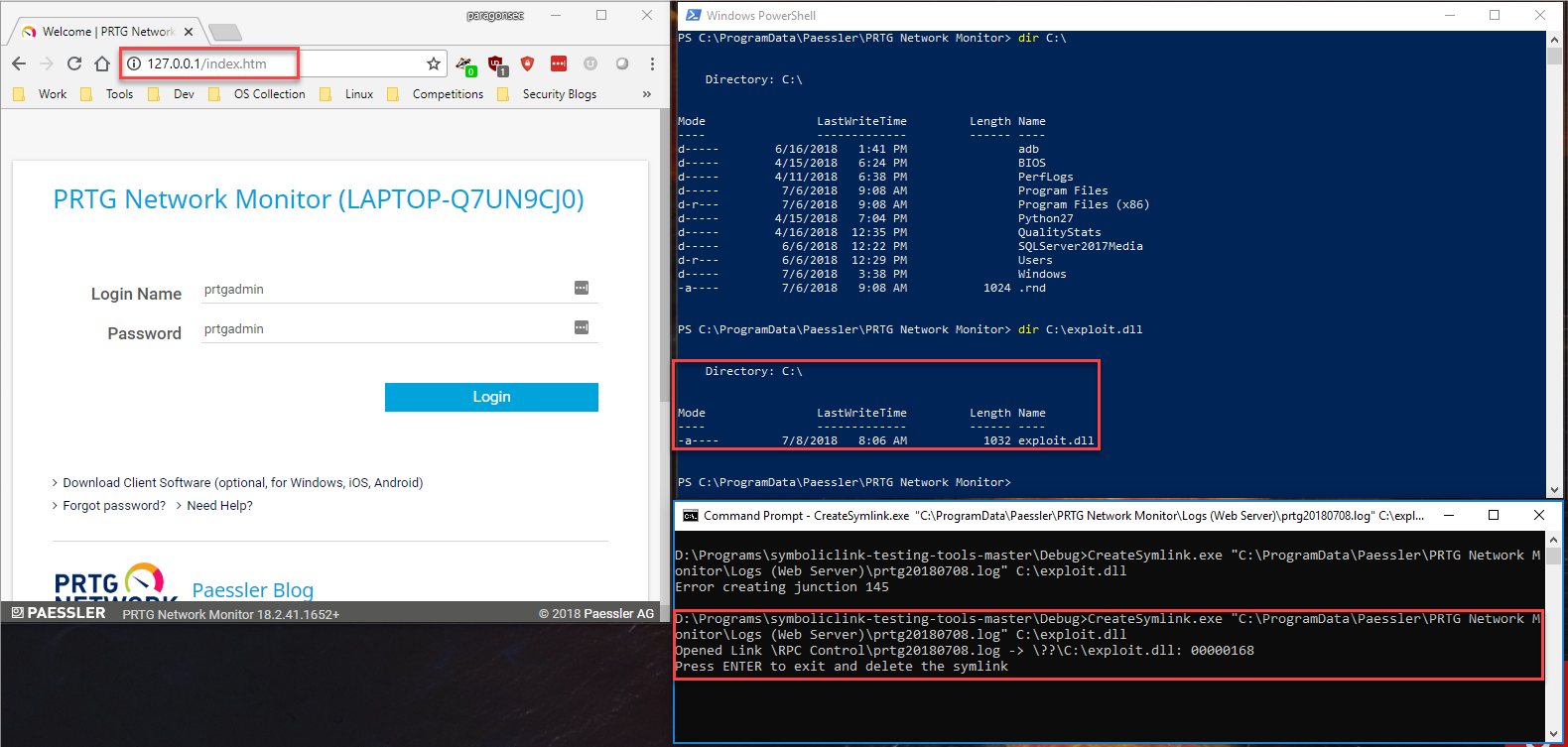Click 'Press ENTER to exit' line in Command Prompt
1568x747 pixels.
click(842, 667)
